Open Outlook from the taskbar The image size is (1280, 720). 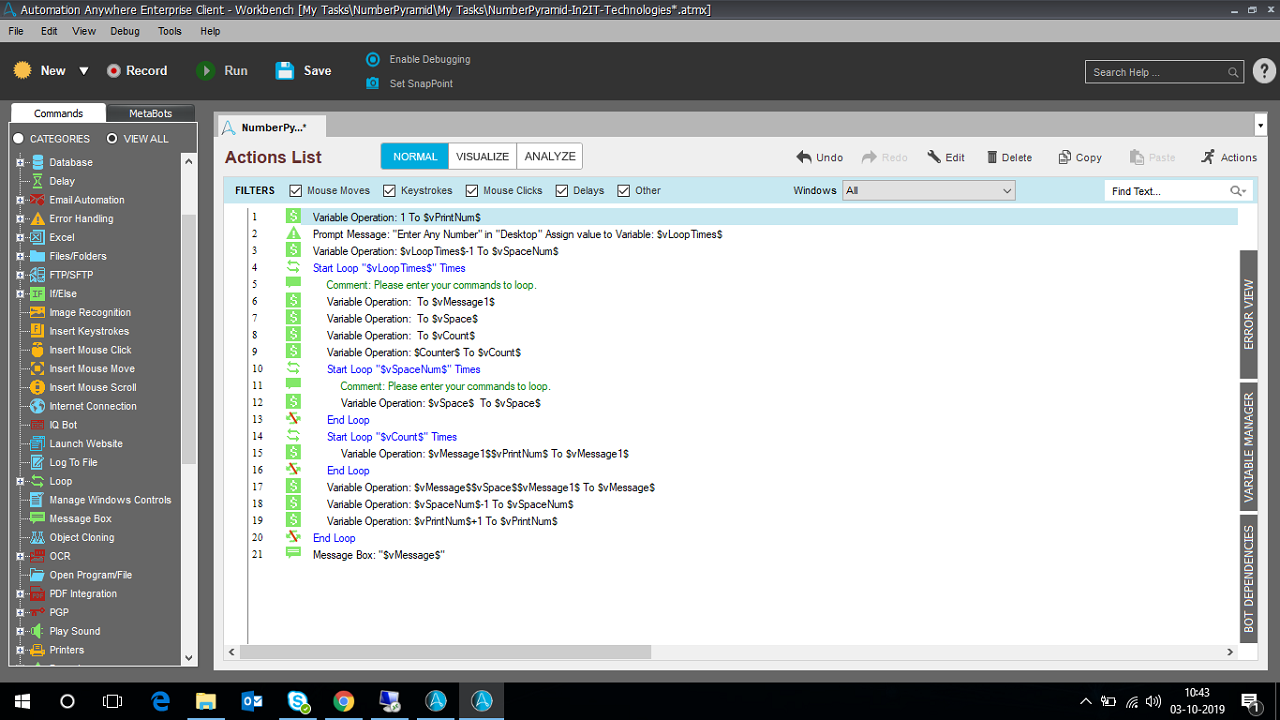tap(252, 701)
